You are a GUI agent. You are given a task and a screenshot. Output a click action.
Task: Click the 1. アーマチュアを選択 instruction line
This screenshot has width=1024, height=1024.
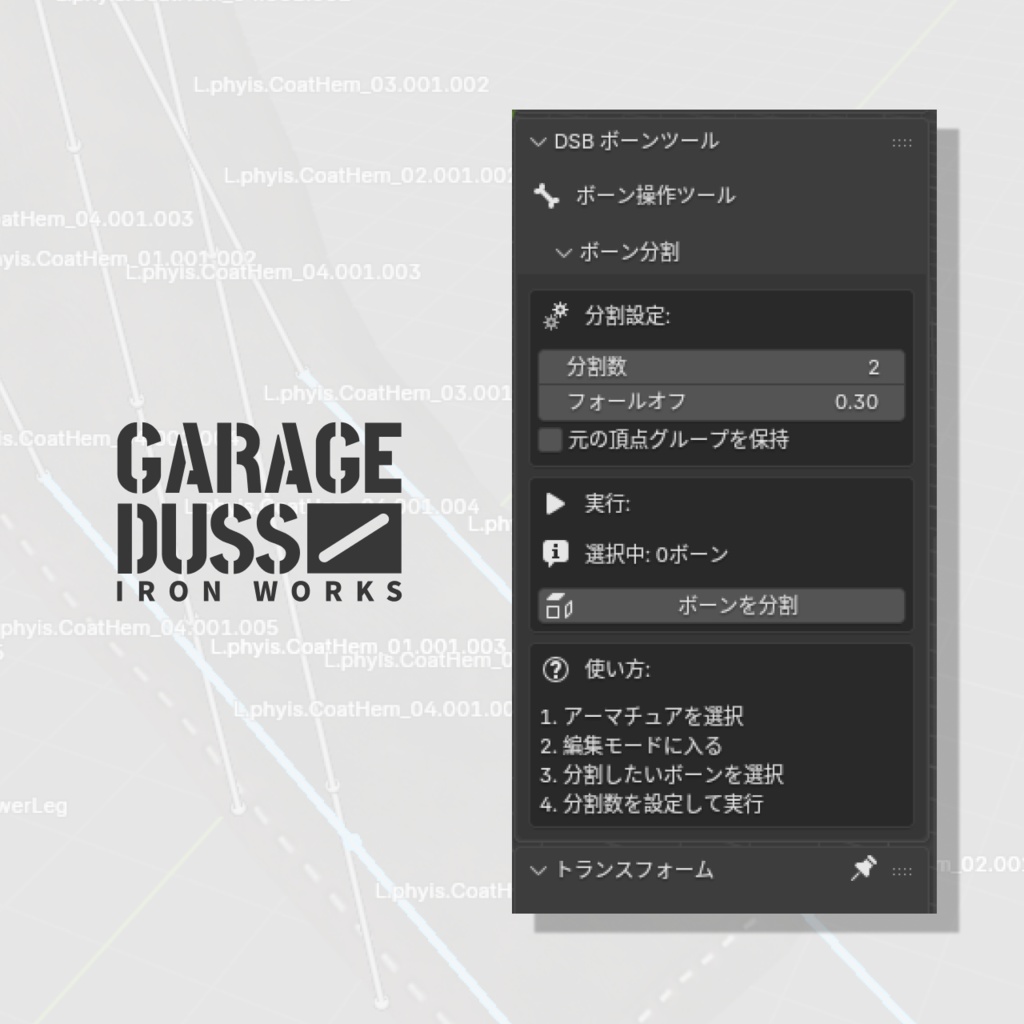(x=641, y=716)
